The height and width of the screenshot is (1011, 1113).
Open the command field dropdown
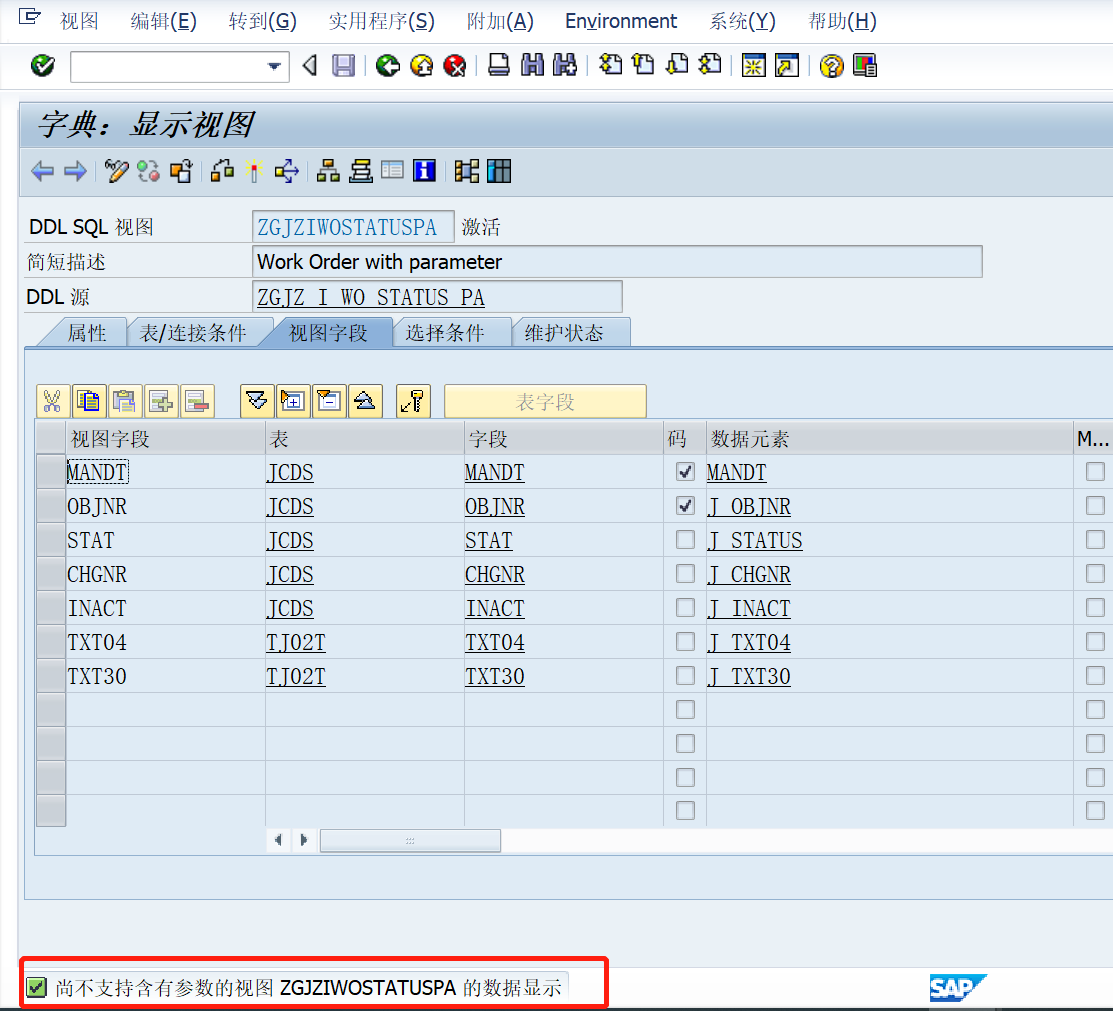272,66
